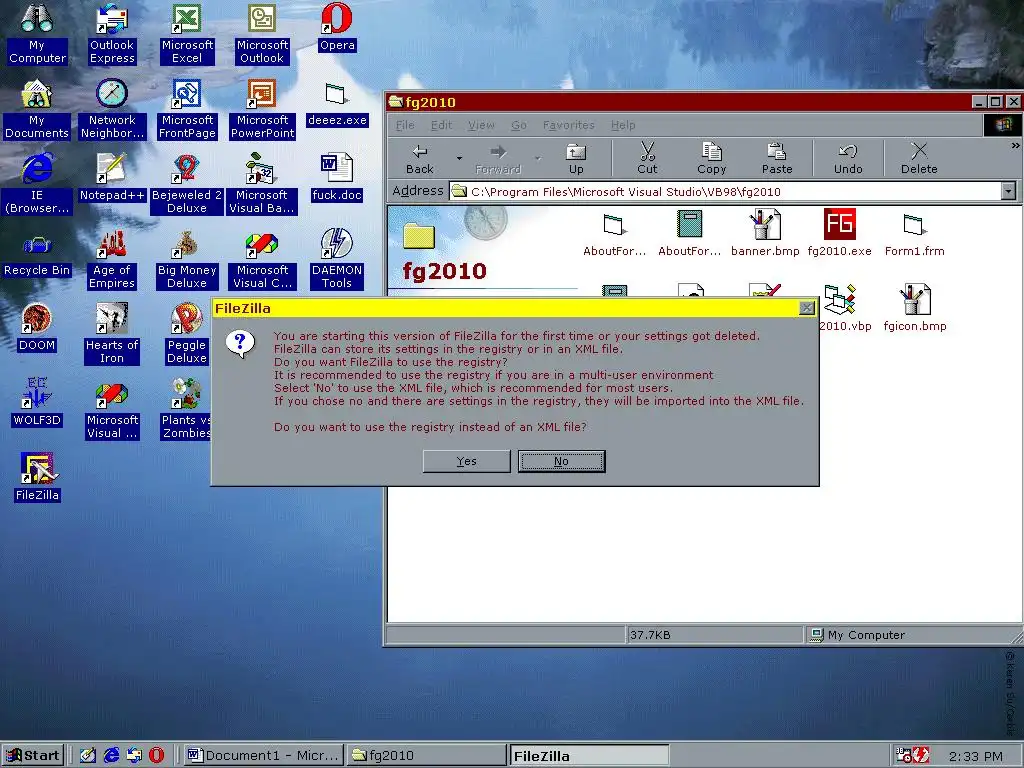Launch Microsoft PowerPoint shortcut
The image size is (1024, 768).
coord(263,109)
